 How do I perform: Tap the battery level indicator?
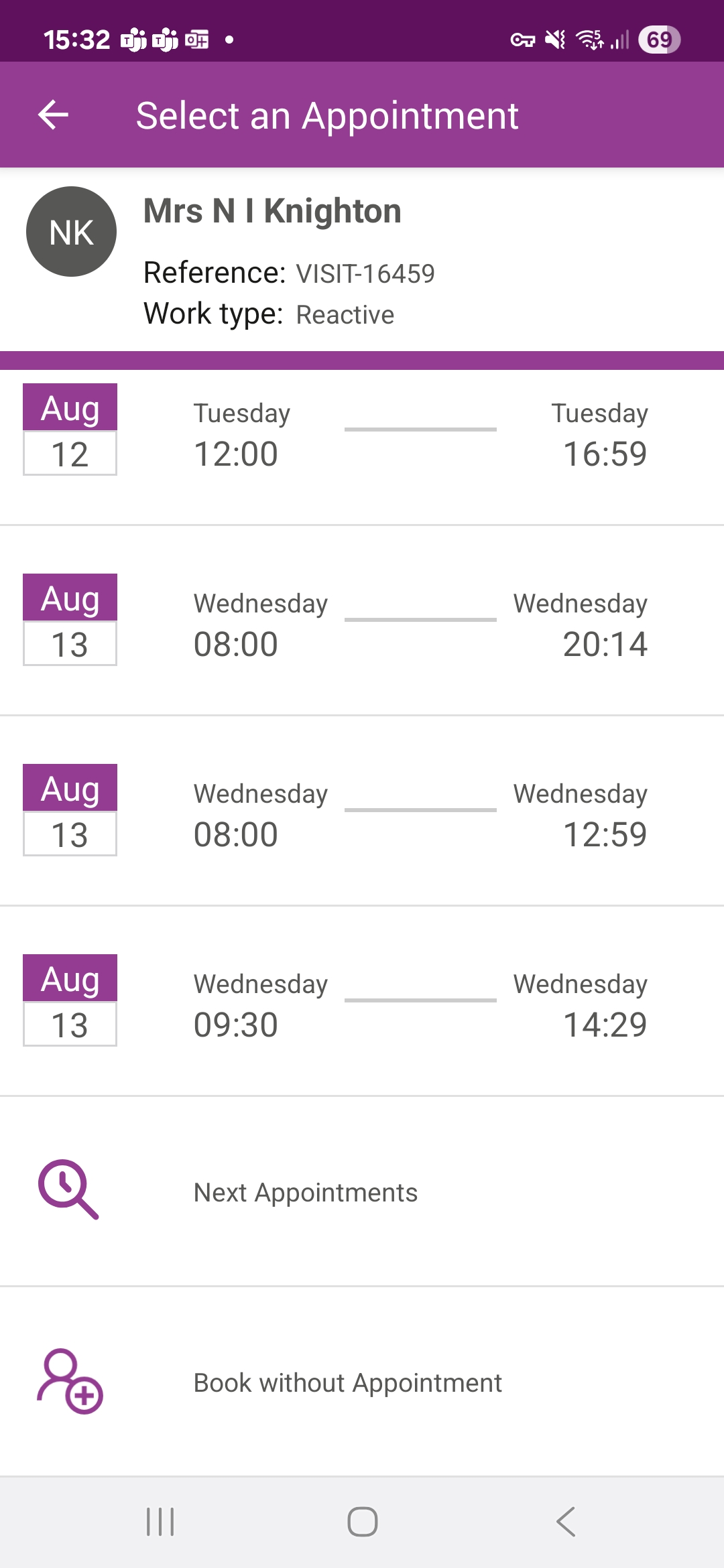coord(659,40)
